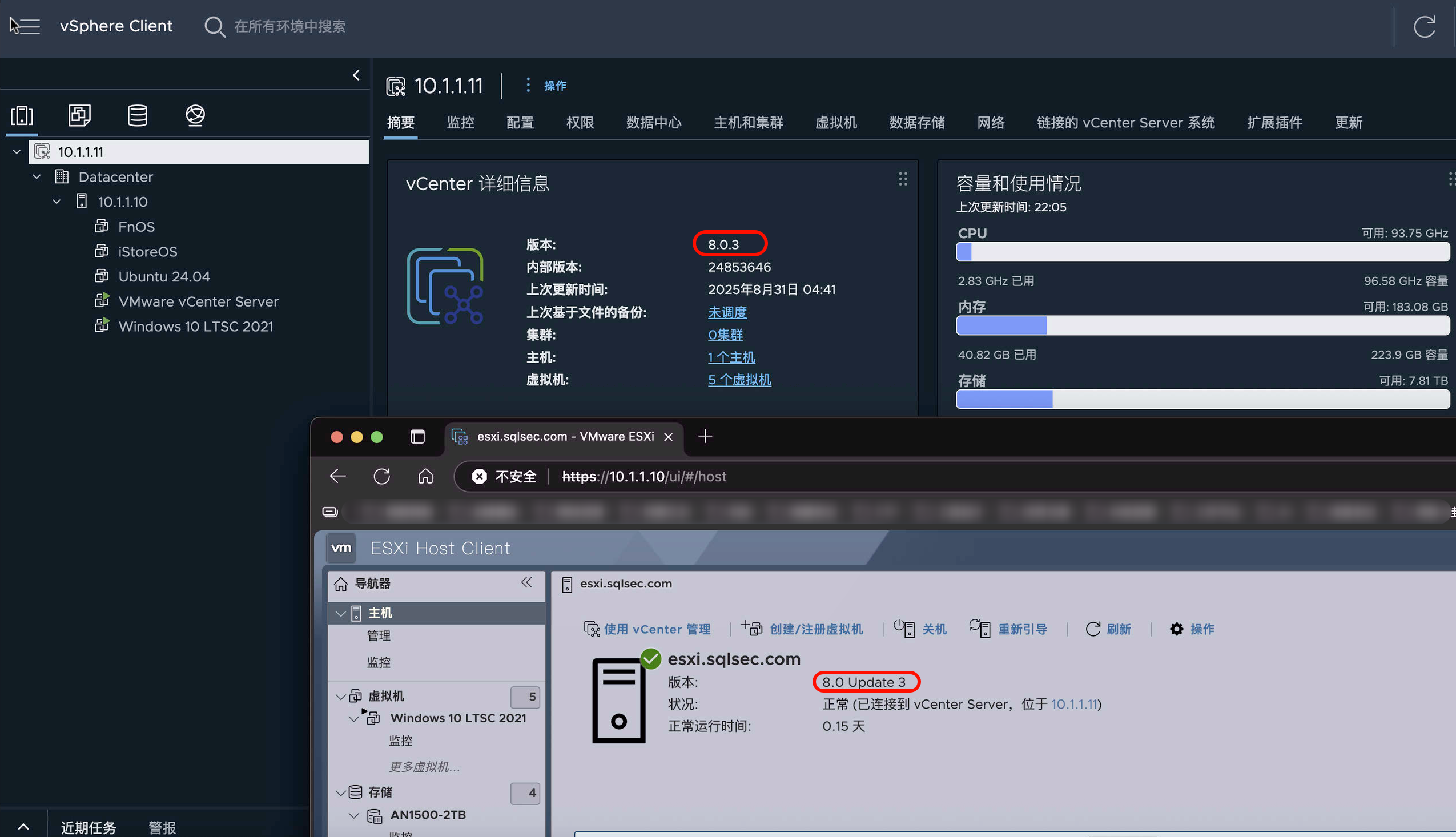Click the 1 个主机 link
The width and height of the screenshot is (1456, 837).
[x=731, y=357]
